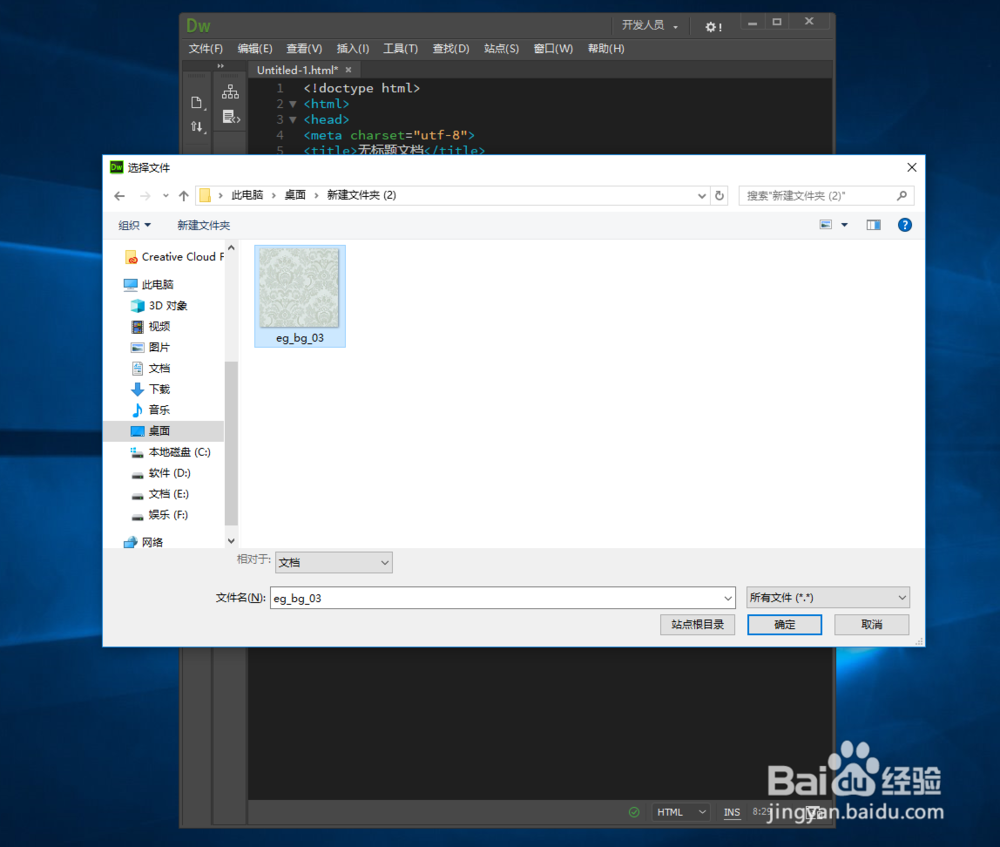Select Creative Cloud Files in sidebar
Image resolution: width=1000 pixels, height=847 pixels.
[x=175, y=256]
